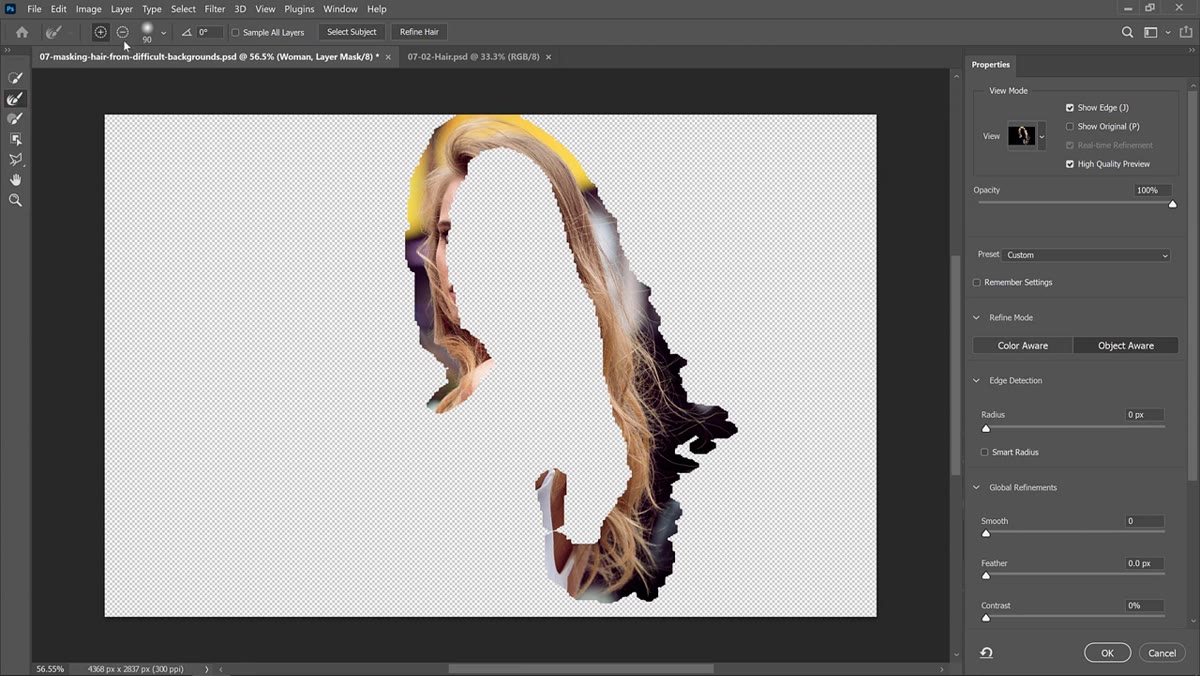Viewport: 1200px width, 676px height.
Task: Click the reset workspace undo icon
Action: (x=986, y=653)
